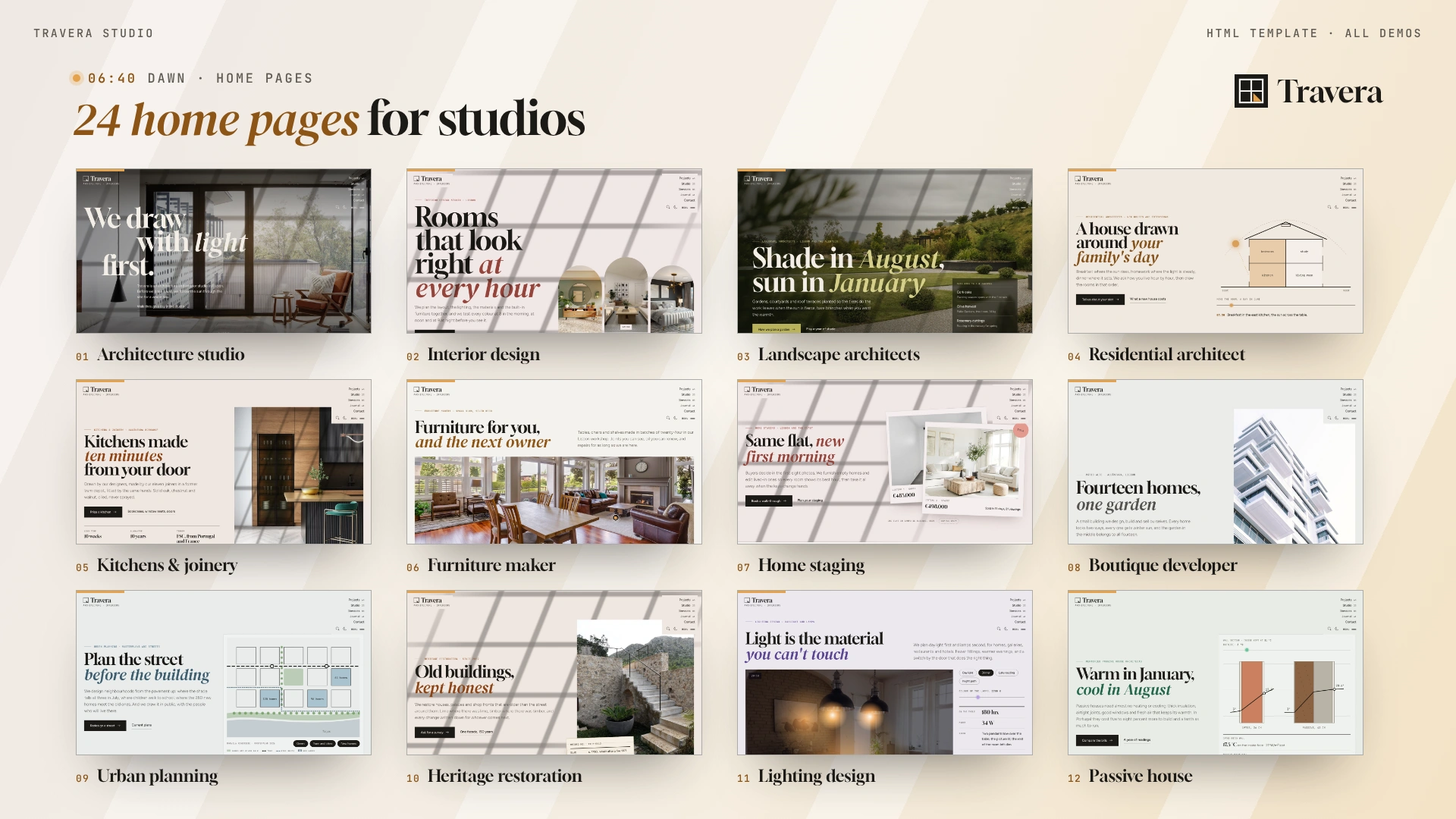Click the 'DAWN · HOME PAGES' label
The width and height of the screenshot is (1456, 819).
[x=230, y=78]
